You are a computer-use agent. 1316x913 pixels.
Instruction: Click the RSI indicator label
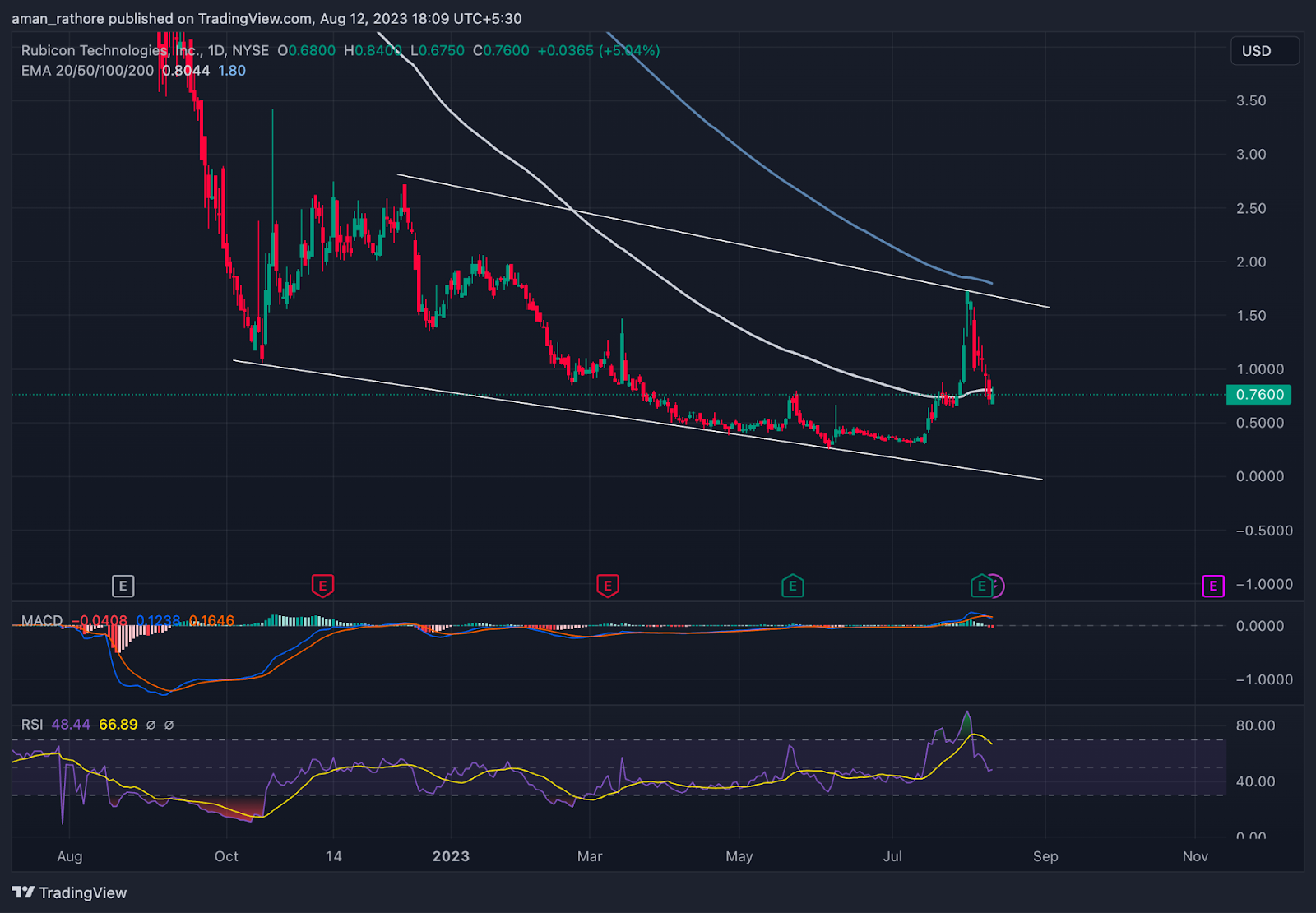[x=32, y=725]
